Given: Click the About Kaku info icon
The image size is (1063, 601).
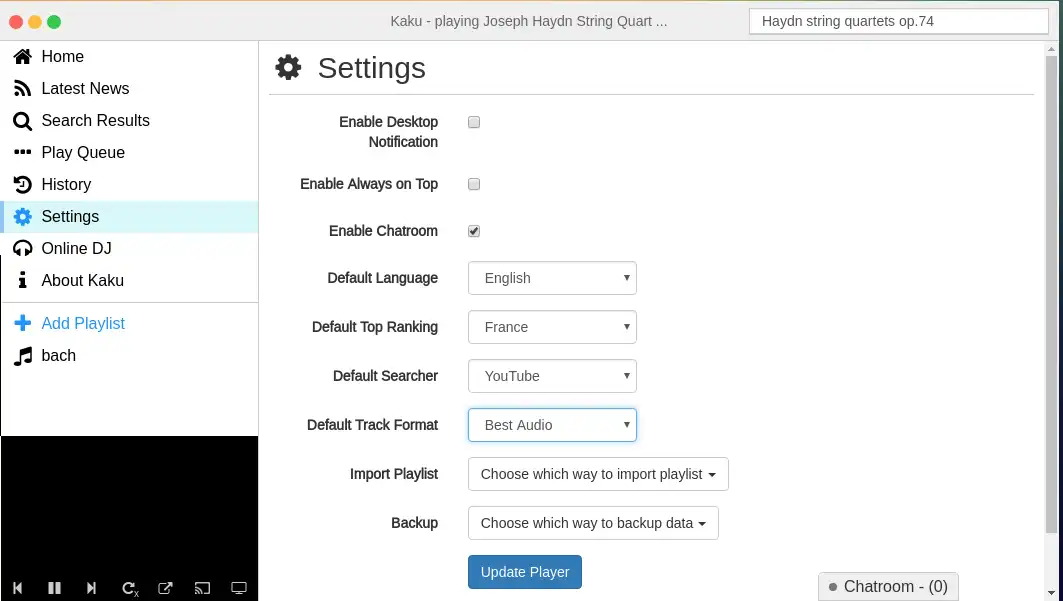Looking at the screenshot, I should [22, 280].
